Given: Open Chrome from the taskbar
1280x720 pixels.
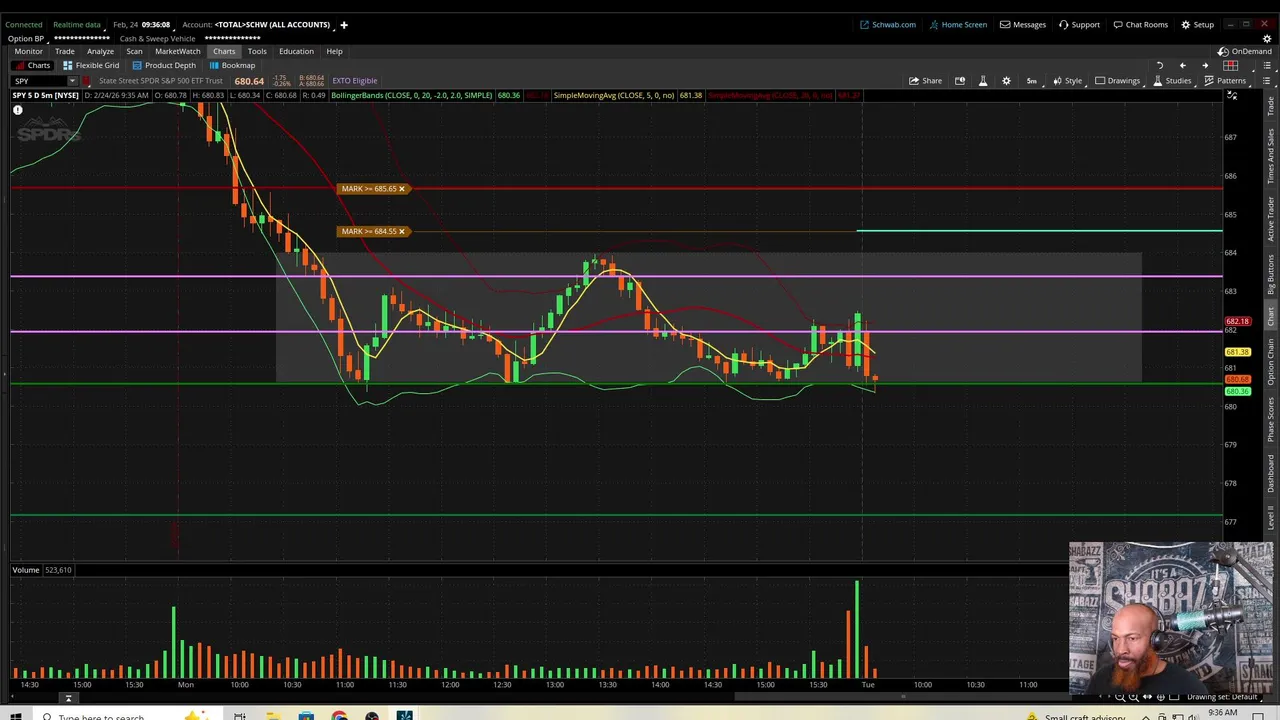Looking at the screenshot, I should pos(339,716).
